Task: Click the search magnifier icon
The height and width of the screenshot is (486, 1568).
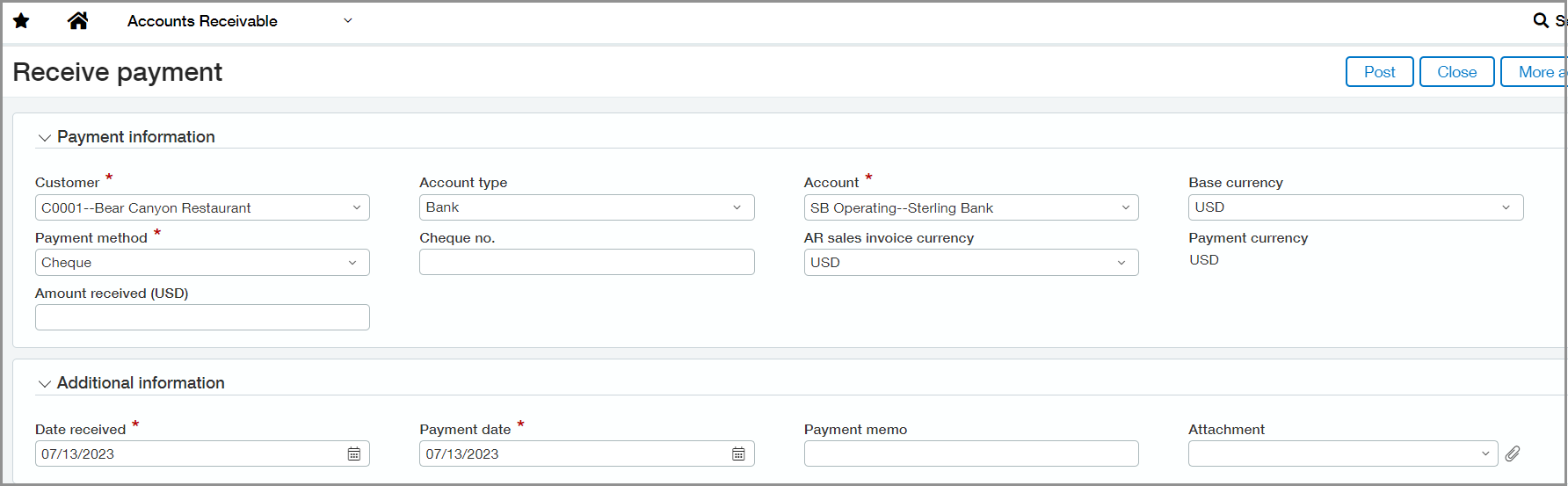Action: [1541, 20]
